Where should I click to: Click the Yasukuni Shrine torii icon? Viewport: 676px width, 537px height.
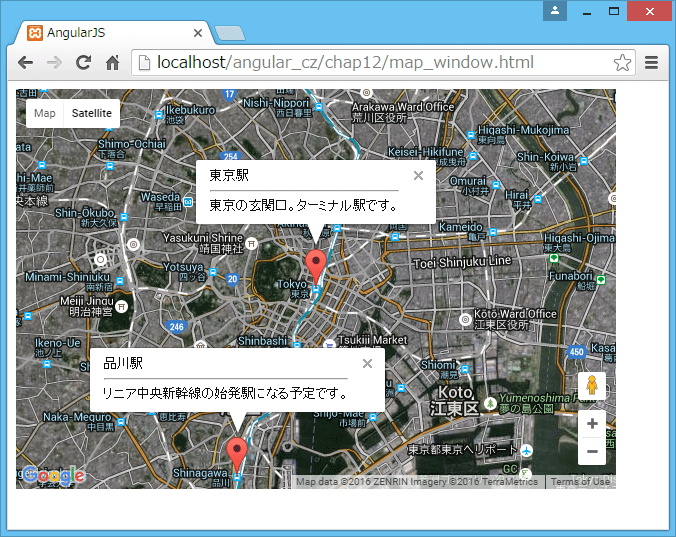251,244
